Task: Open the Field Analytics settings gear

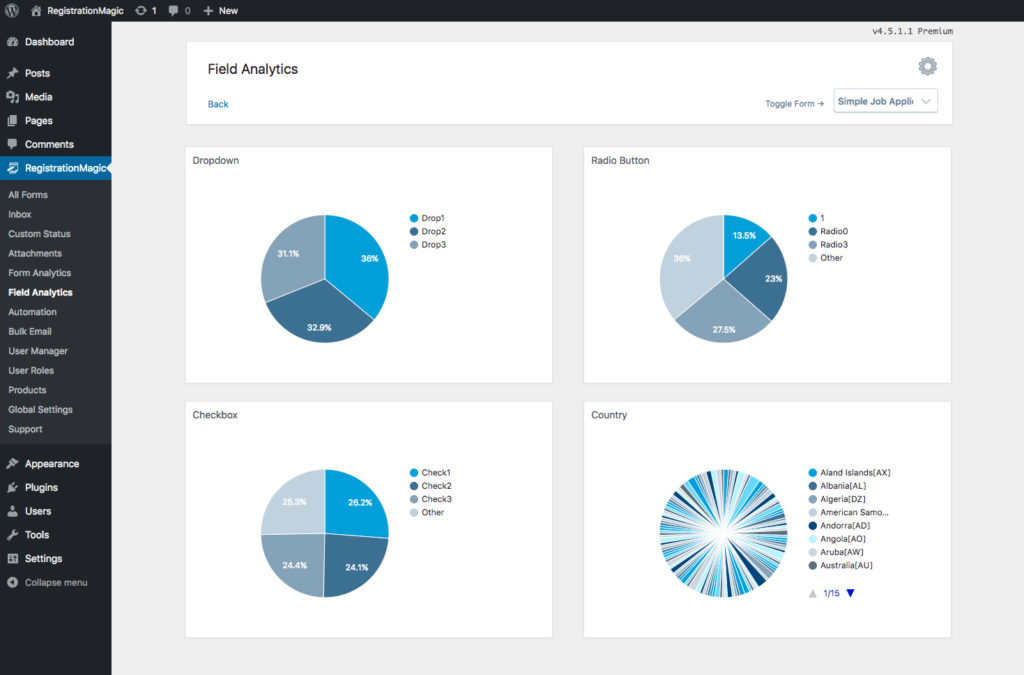Action: (x=927, y=67)
